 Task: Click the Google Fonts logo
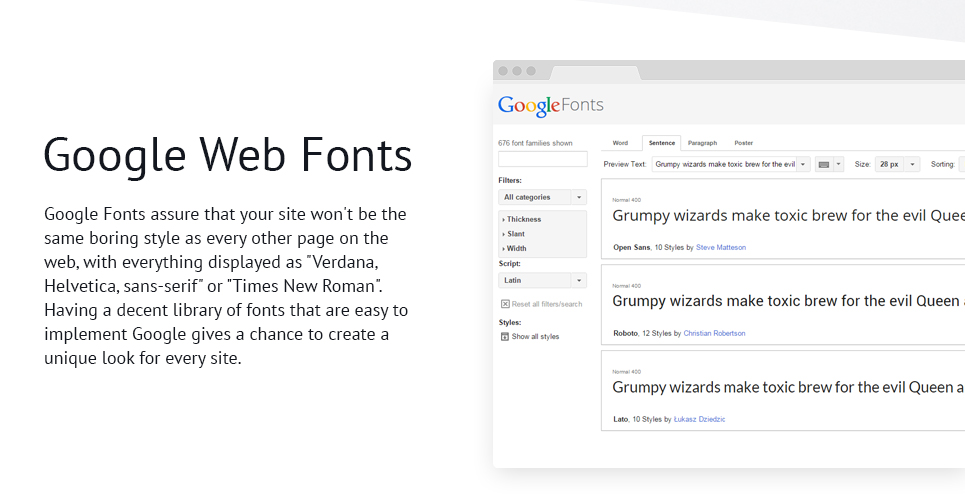(551, 106)
